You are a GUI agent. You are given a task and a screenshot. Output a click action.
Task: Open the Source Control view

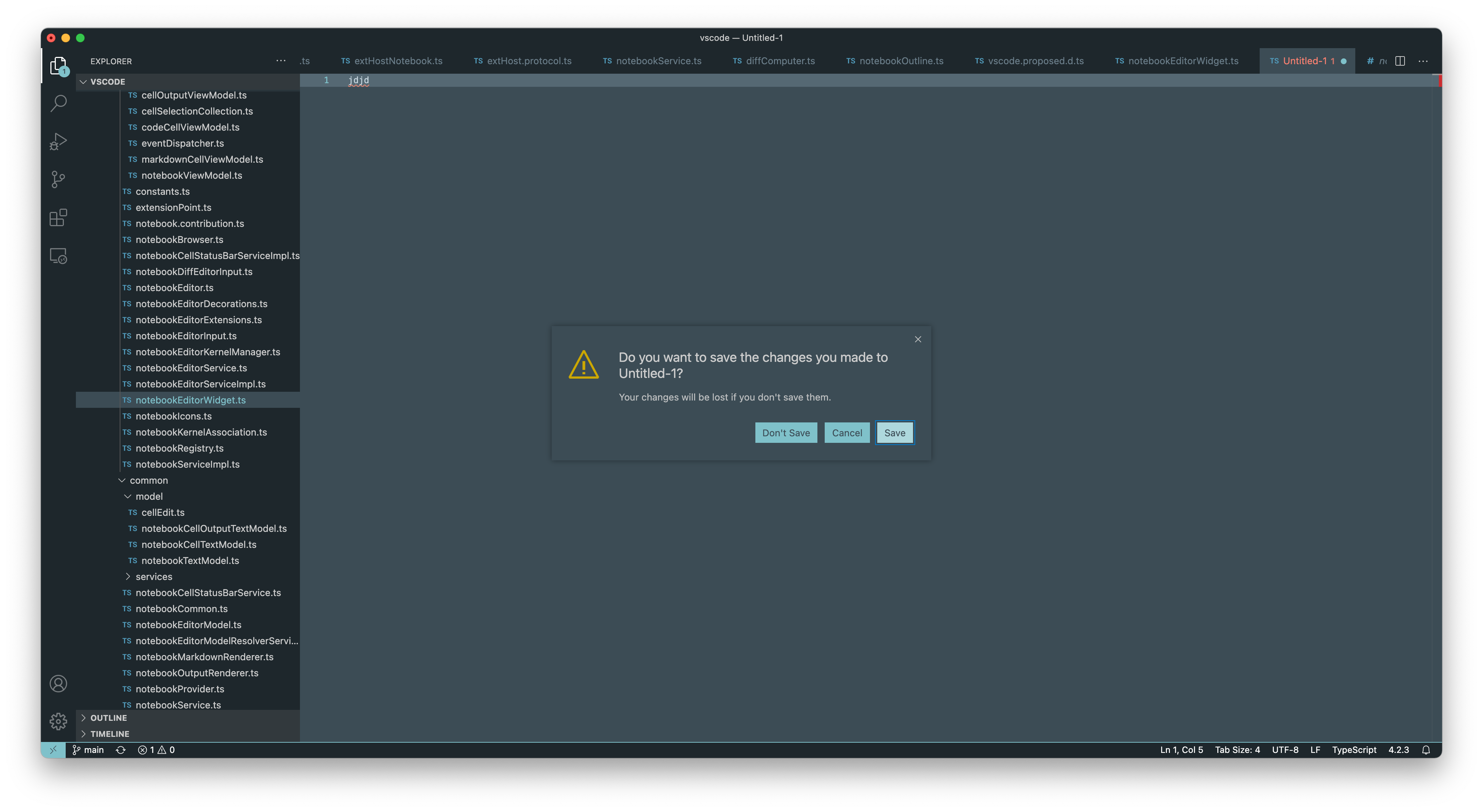(x=58, y=179)
